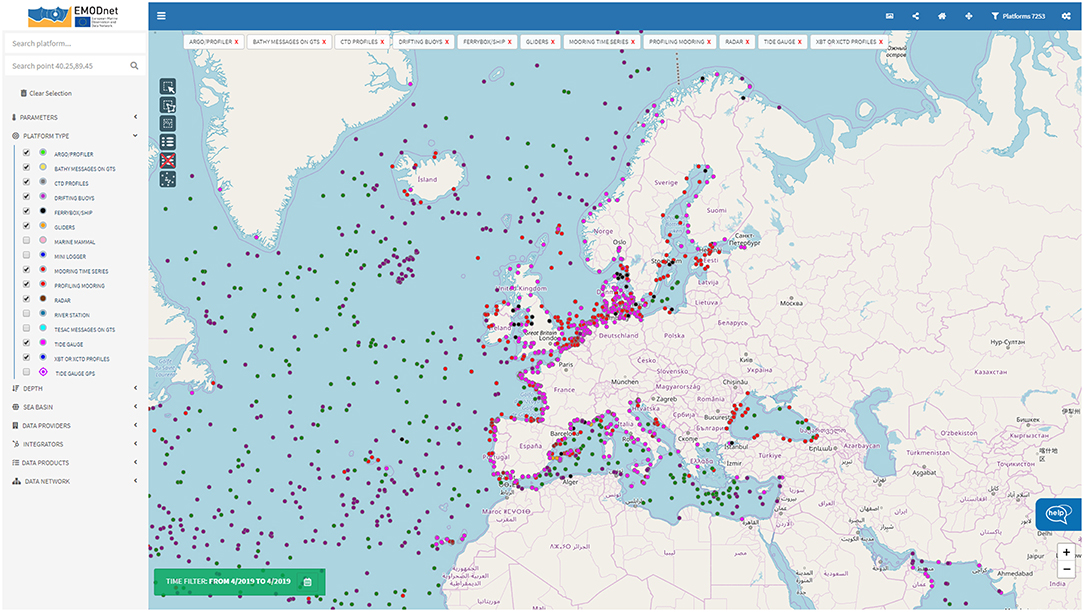1084x612 pixels.
Task: Click the MOORING TIME SERIES label
Action: (82, 272)
